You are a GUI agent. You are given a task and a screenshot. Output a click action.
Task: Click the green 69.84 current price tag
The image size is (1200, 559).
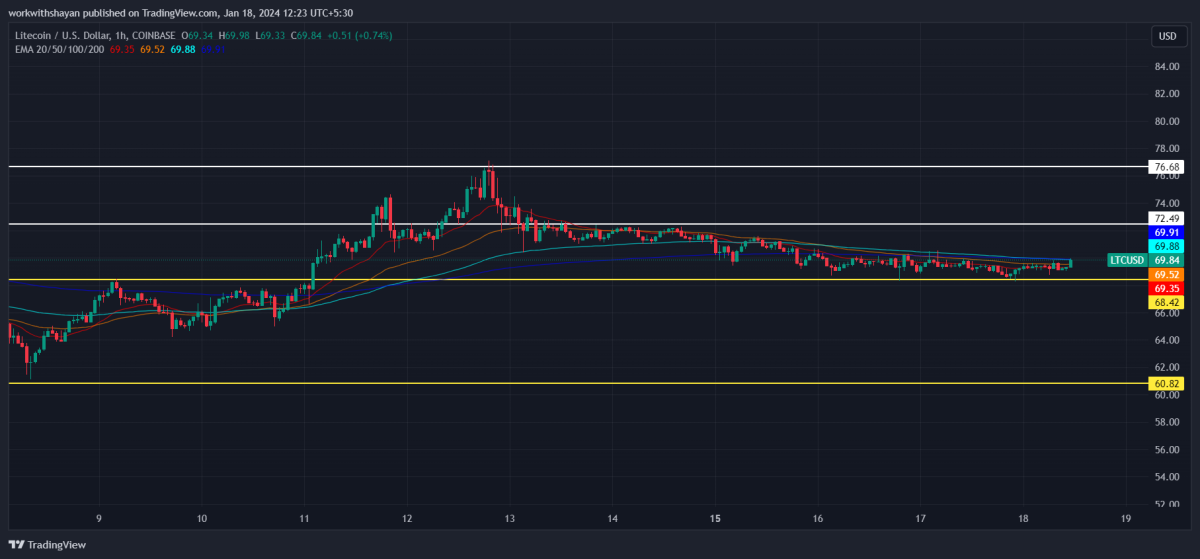click(x=1166, y=260)
